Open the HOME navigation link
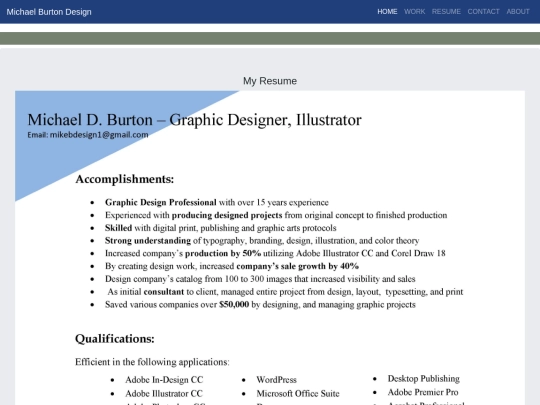The height and width of the screenshot is (405, 540). [387, 12]
